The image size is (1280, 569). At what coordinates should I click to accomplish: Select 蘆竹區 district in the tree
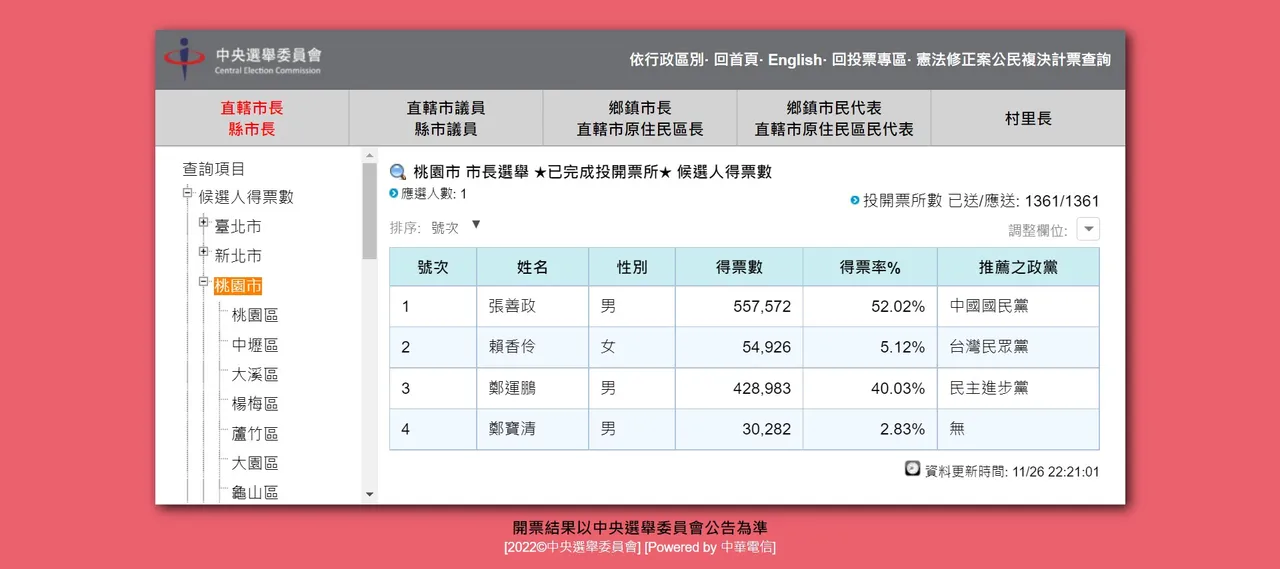click(255, 434)
